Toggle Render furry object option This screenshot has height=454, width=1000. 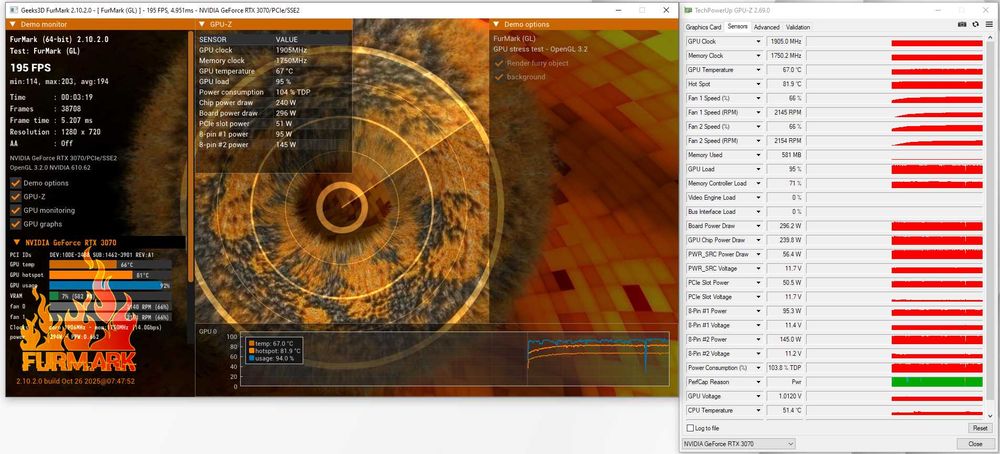click(x=499, y=63)
